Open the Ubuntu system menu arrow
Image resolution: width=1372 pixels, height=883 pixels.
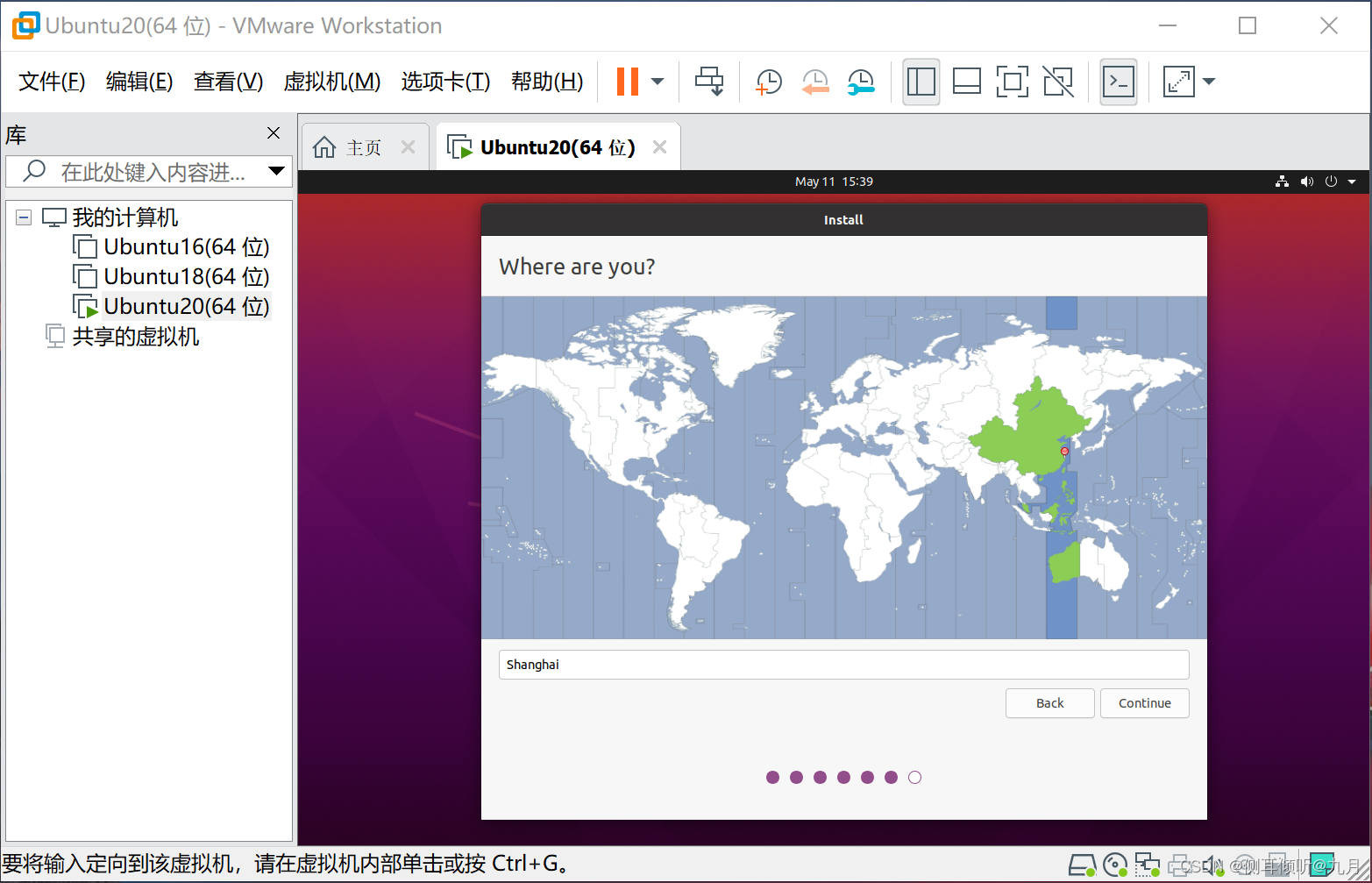[x=1352, y=182]
